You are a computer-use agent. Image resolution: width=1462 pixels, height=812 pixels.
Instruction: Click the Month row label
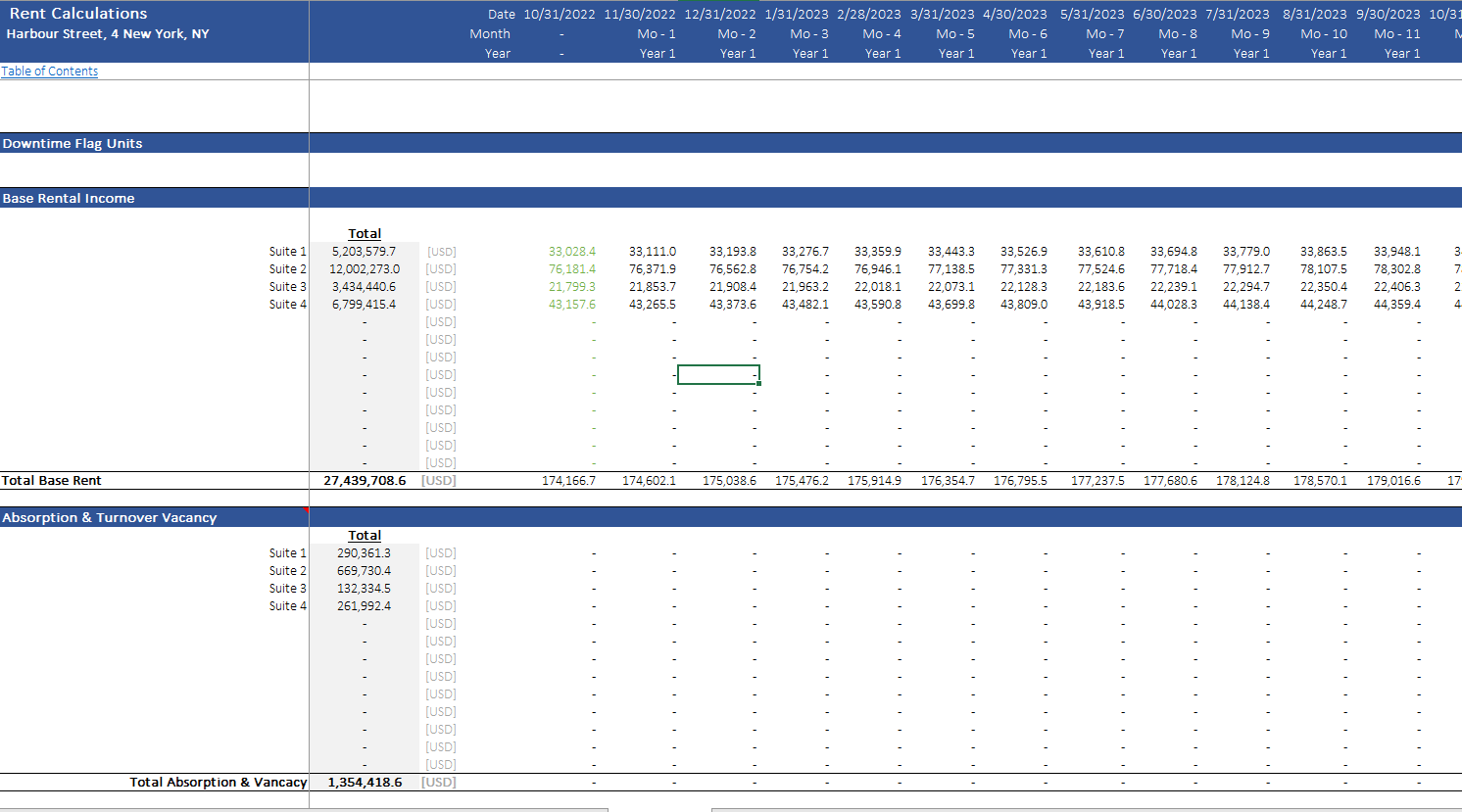coord(490,34)
